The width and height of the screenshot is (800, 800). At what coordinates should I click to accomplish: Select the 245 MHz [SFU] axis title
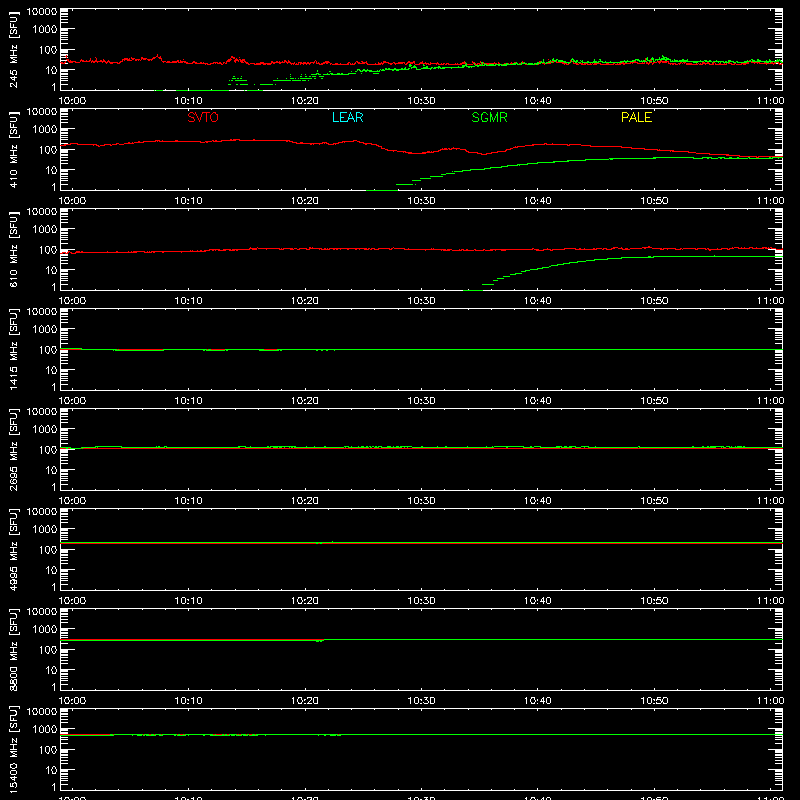(x=13, y=49)
